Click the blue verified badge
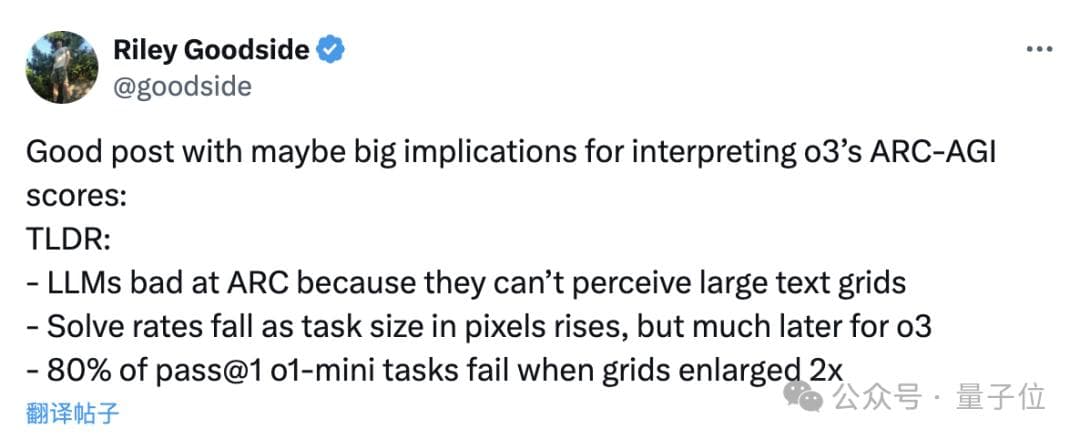Screen dimensions: 1080x439 coord(330,49)
